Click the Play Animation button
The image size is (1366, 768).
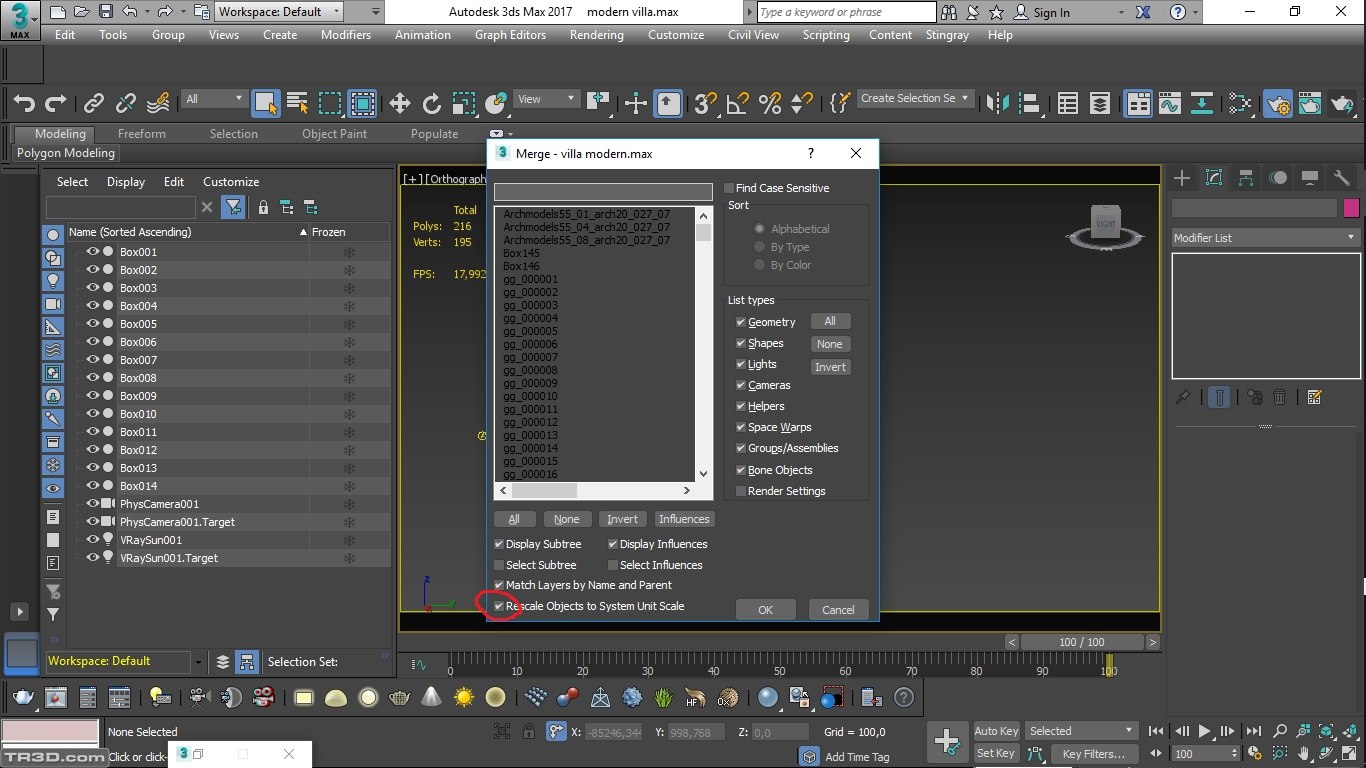tap(1205, 731)
